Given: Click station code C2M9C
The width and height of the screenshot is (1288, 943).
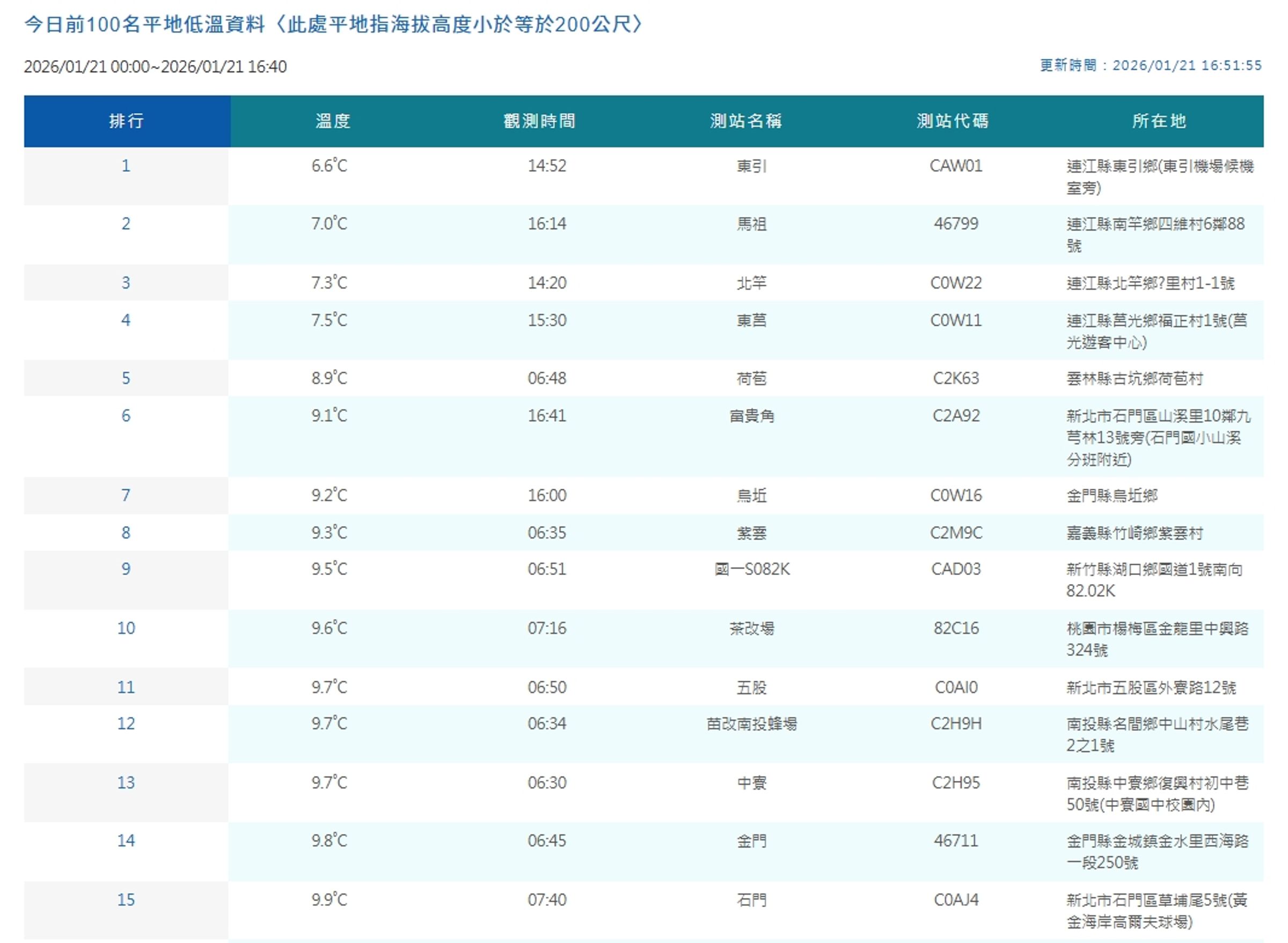Looking at the screenshot, I should (x=956, y=533).
